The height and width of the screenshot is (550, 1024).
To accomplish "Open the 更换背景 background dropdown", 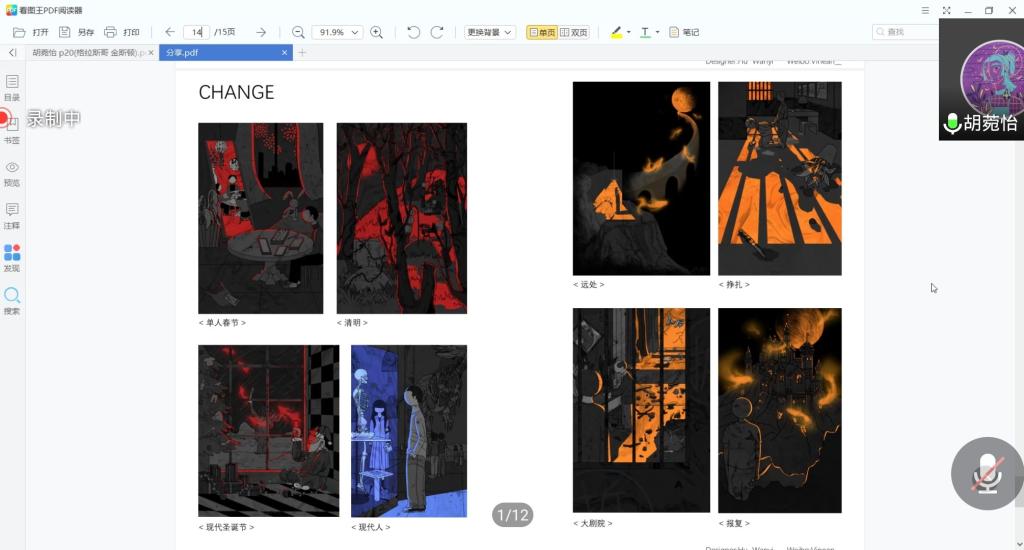I will [490, 32].
